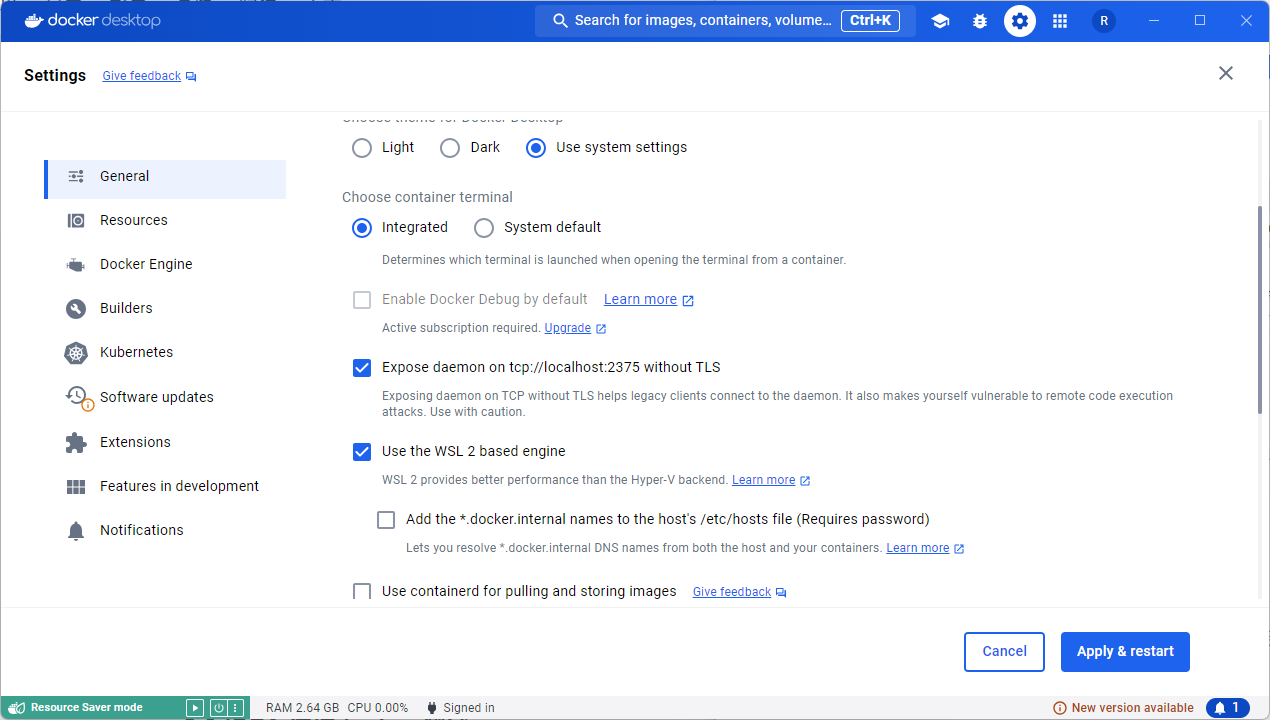Open the Kubernetes settings tab
1270x720 pixels.
[166, 352]
